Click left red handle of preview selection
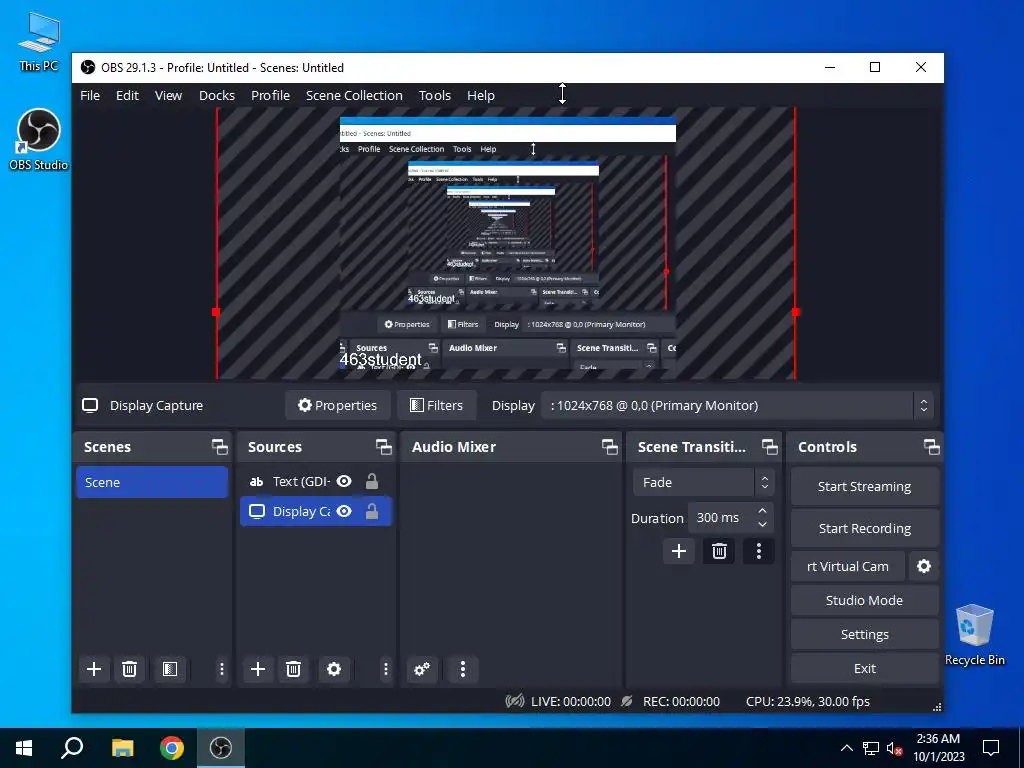 pyautogui.click(x=216, y=312)
